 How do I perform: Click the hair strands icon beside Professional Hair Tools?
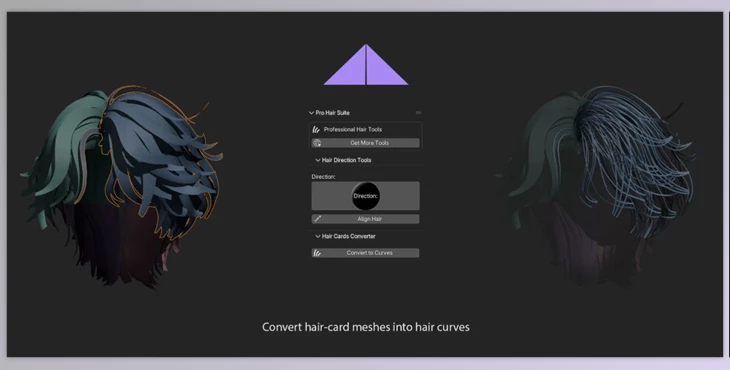click(x=317, y=129)
